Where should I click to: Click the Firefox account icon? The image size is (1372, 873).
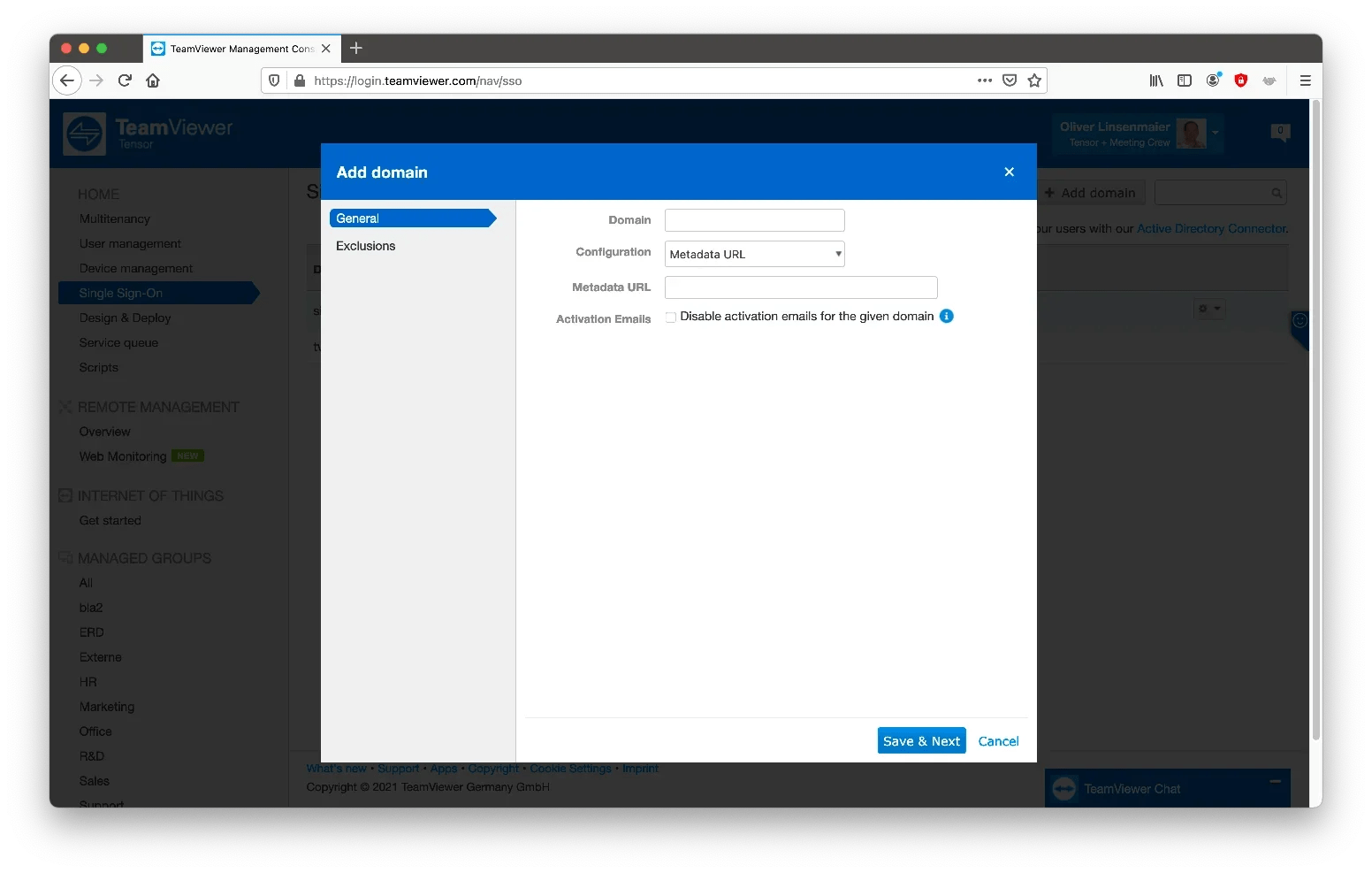pos(1213,80)
